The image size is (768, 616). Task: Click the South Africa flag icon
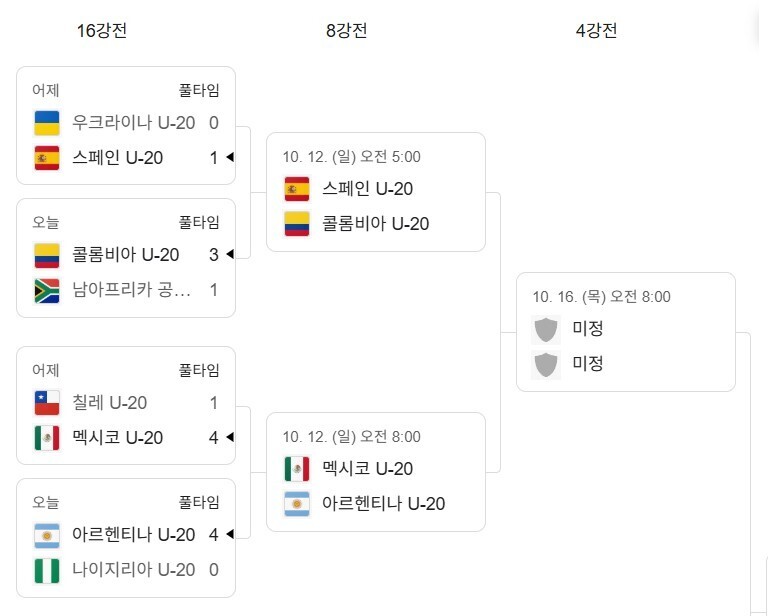tap(46, 290)
